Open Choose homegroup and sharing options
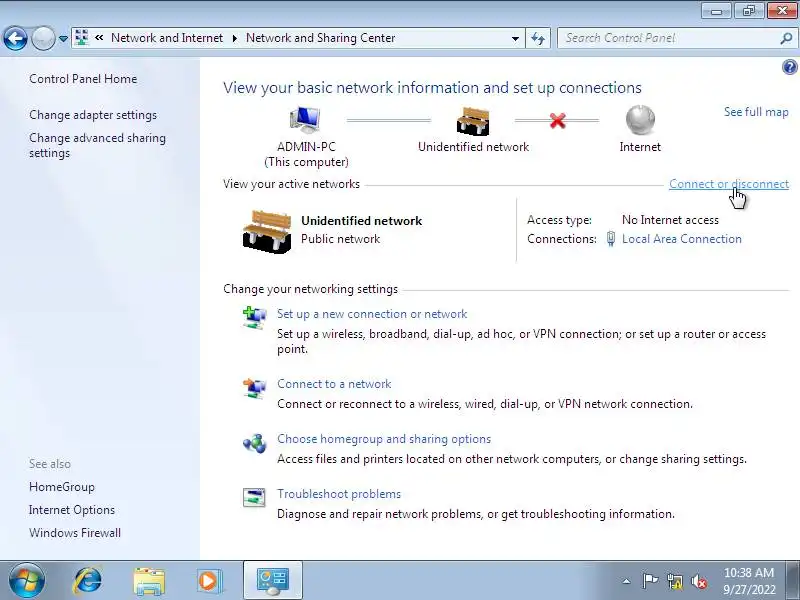 [x=384, y=439]
